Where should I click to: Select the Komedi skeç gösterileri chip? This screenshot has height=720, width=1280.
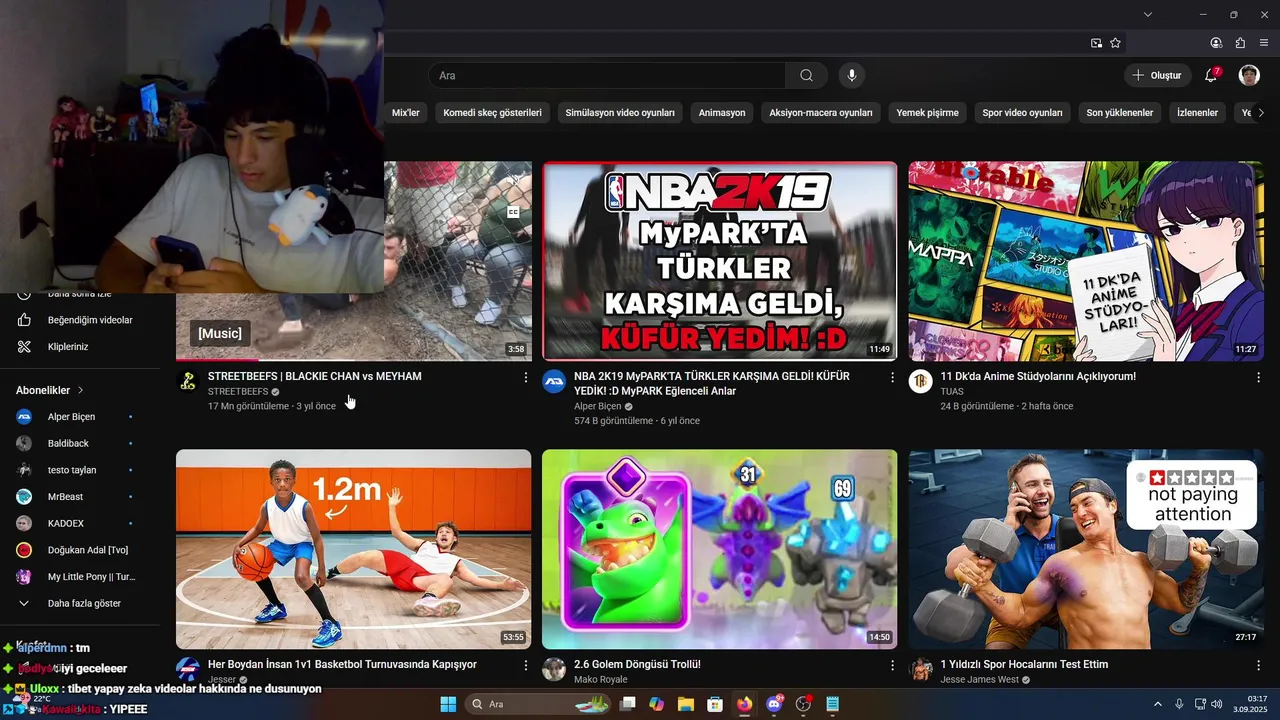click(x=492, y=113)
